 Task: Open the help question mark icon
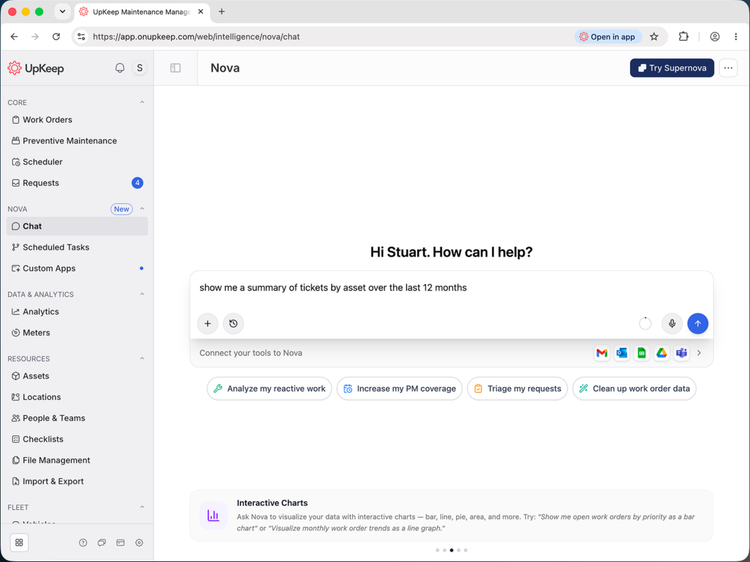pyautogui.click(x=83, y=542)
